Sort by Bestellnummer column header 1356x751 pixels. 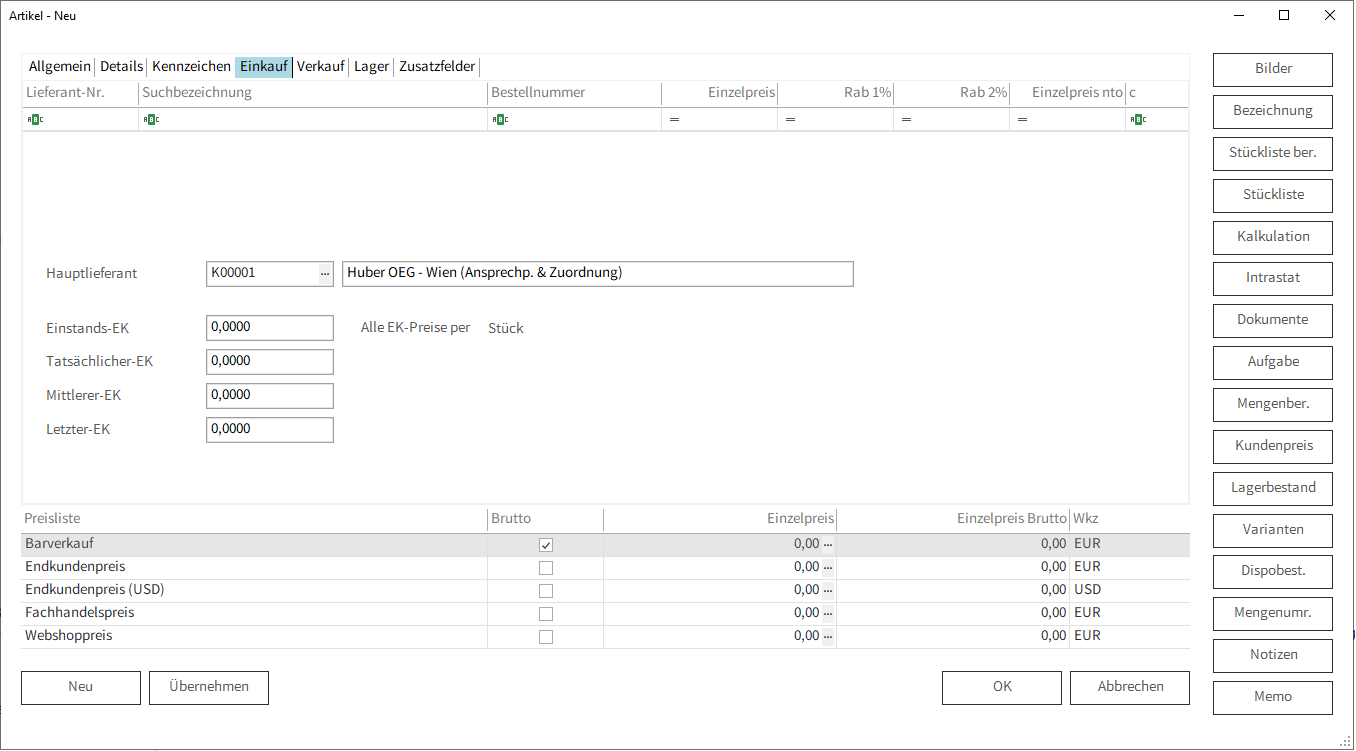pyautogui.click(x=574, y=93)
